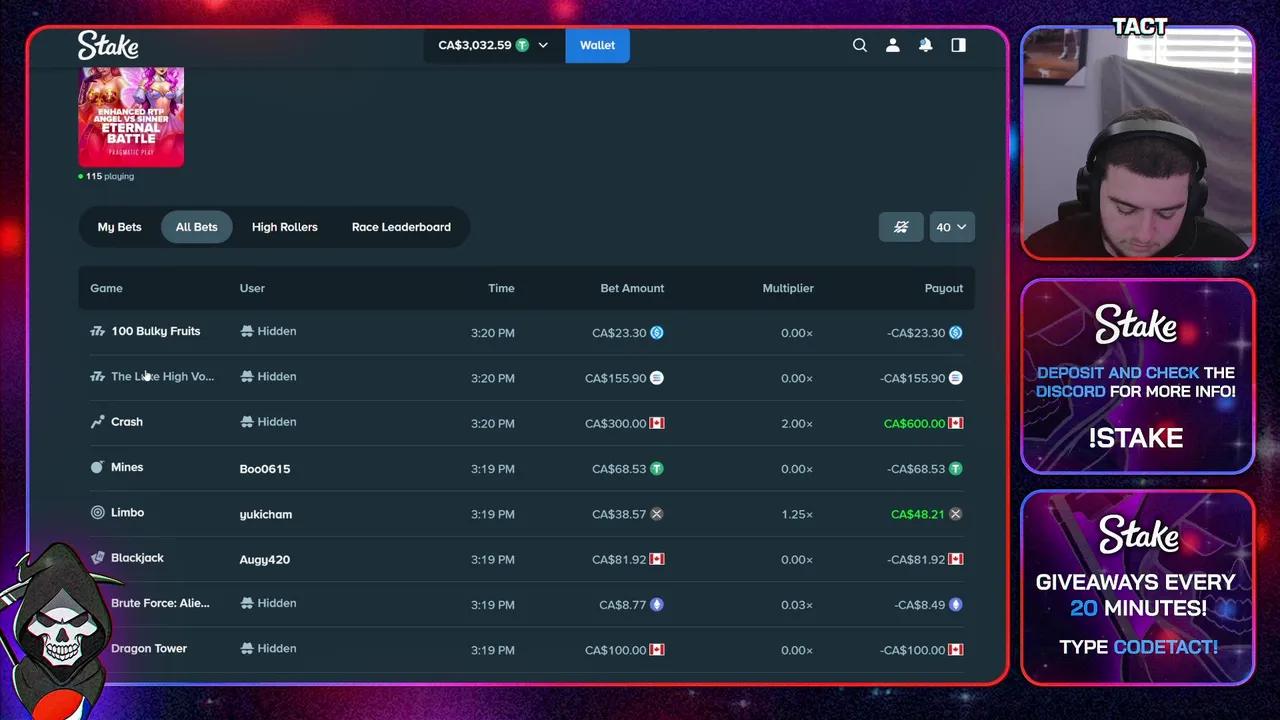
Task: Click the 115 playing count text
Action: click(x=110, y=176)
